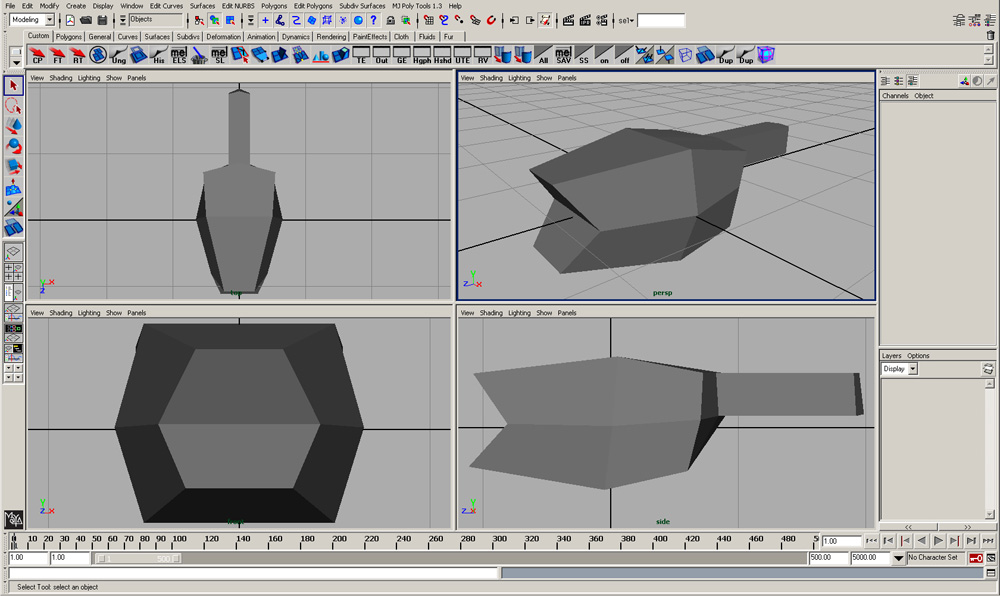Run the mel SL shelf script
1000x596 pixels.
click(x=219, y=55)
